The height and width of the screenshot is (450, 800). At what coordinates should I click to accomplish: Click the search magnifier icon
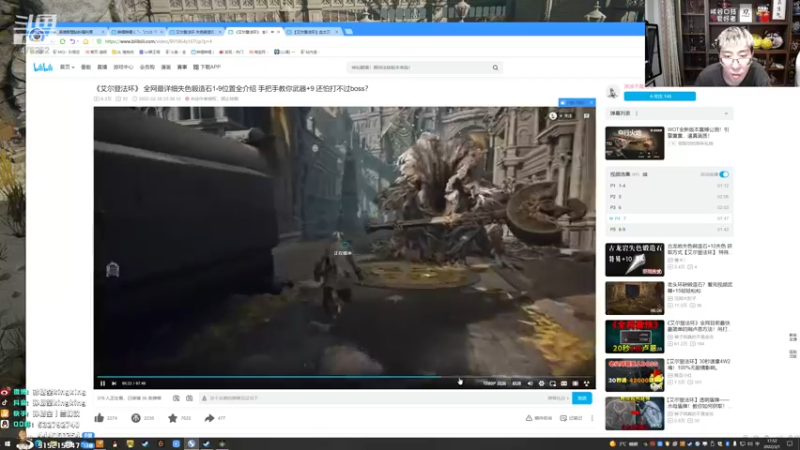495,67
